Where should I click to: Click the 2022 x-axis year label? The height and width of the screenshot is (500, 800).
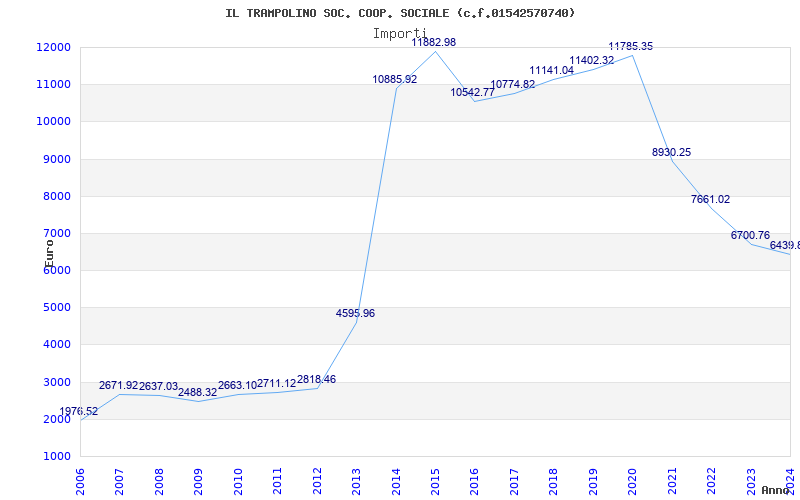point(712,481)
